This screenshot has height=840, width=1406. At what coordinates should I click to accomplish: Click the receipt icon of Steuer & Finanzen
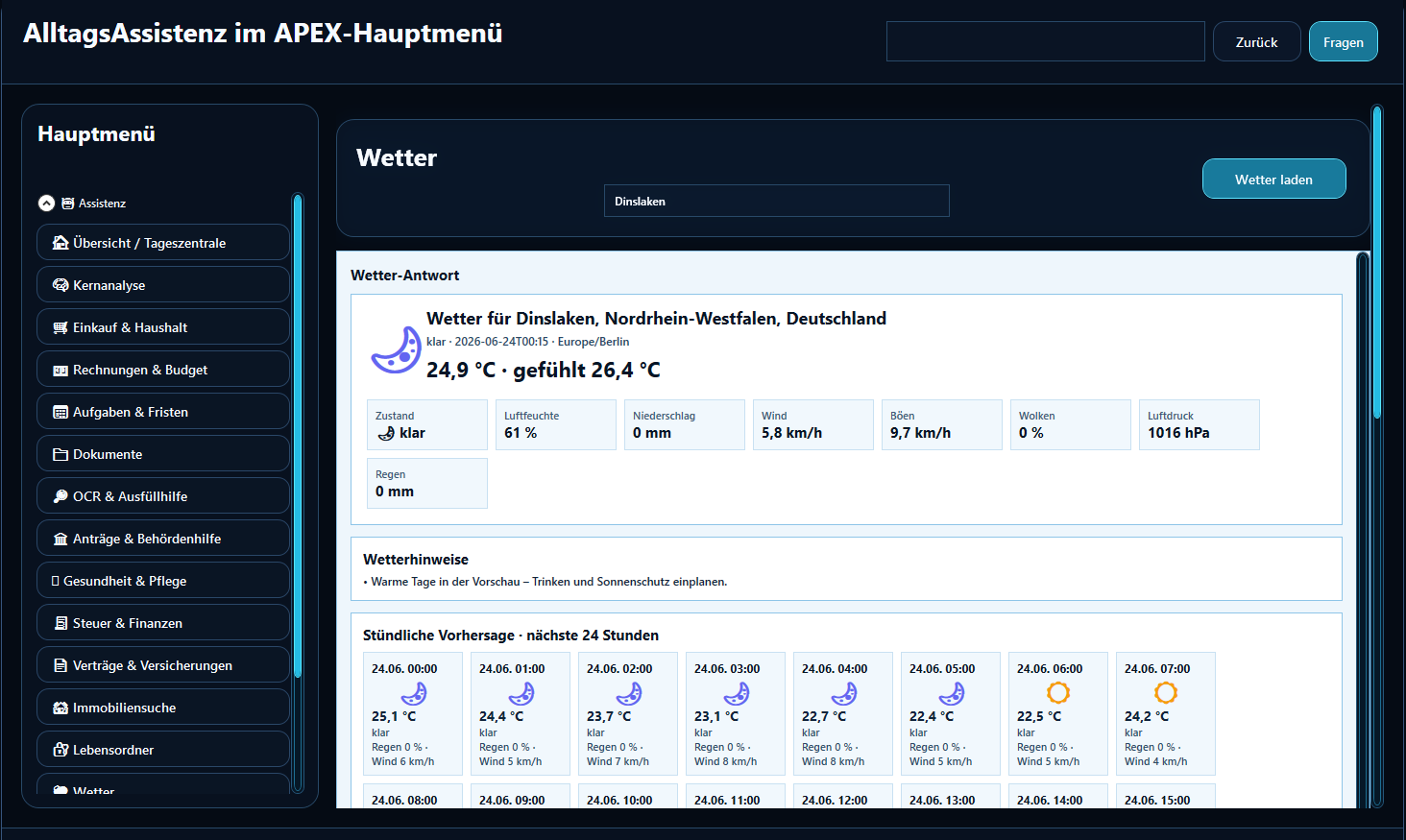click(61, 623)
